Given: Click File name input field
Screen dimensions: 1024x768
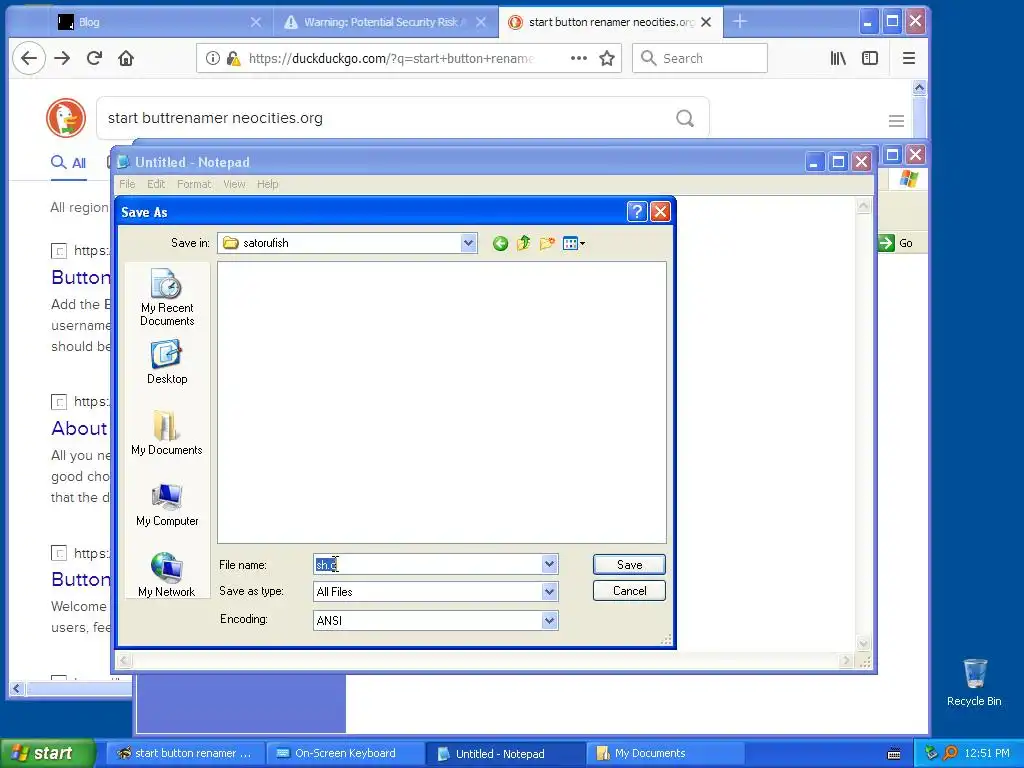Looking at the screenshot, I should coord(428,564).
